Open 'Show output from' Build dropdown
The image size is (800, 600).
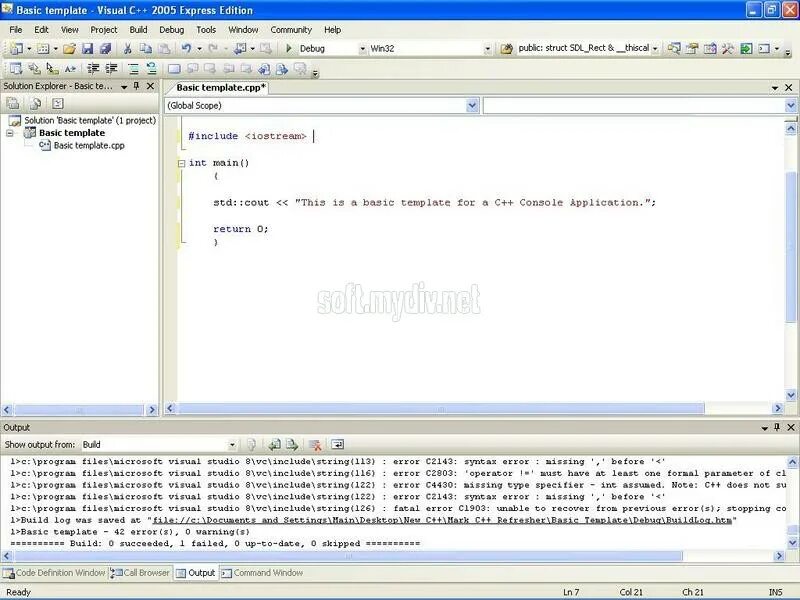click(x=232, y=445)
